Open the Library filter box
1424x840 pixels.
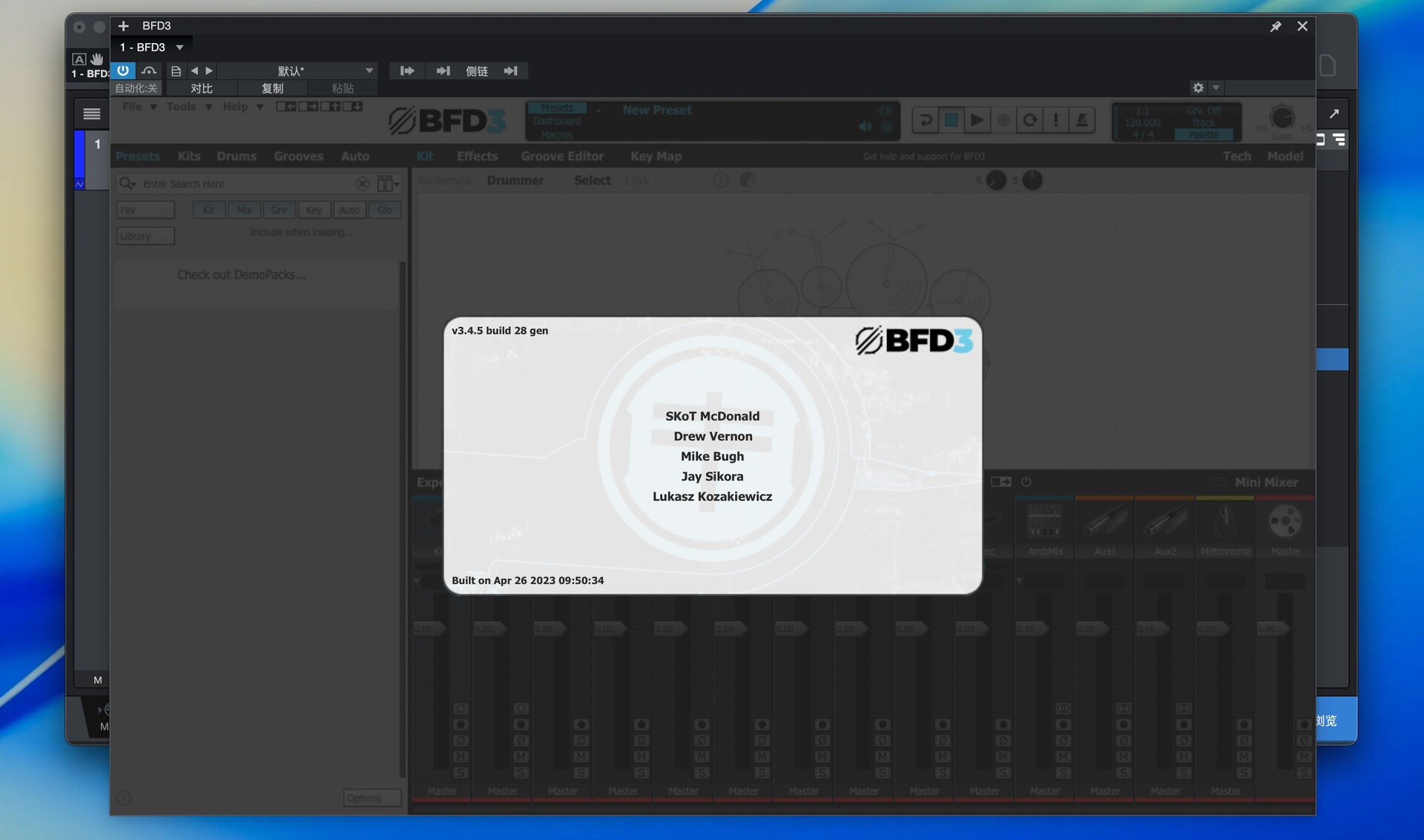(x=145, y=237)
